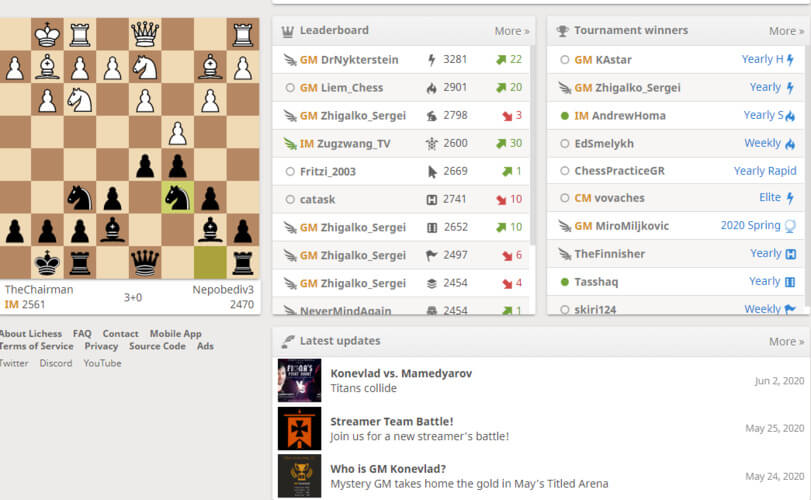Click the offline status circle beside Liem_Chess
This screenshot has height=500, width=811.
[290, 88]
